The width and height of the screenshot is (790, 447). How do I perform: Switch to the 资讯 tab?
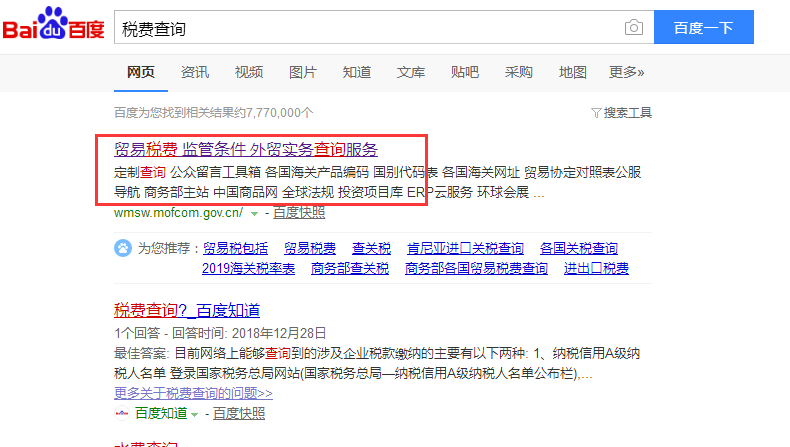pyautogui.click(x=194, y=72)
